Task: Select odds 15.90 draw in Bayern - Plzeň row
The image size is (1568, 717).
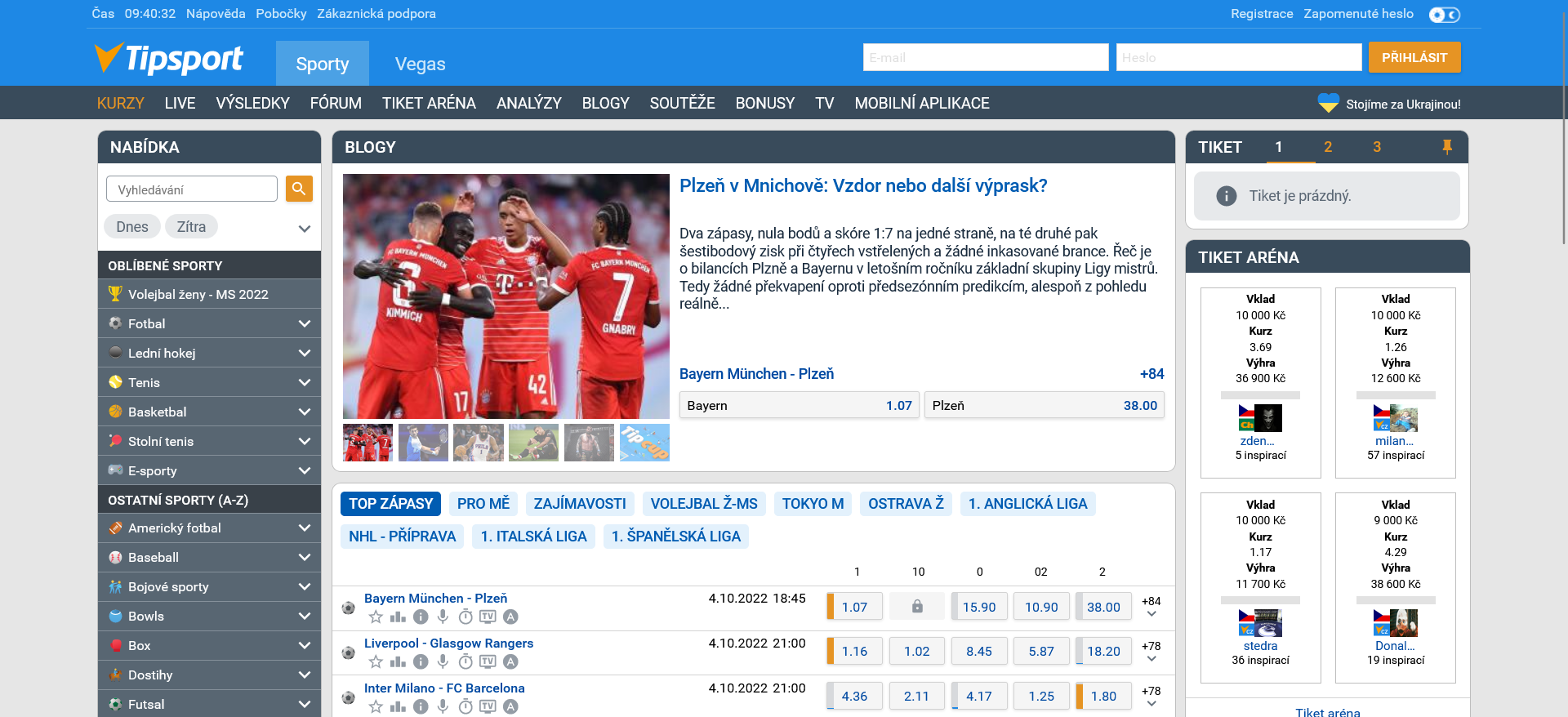Action: (x=979, y=607)
